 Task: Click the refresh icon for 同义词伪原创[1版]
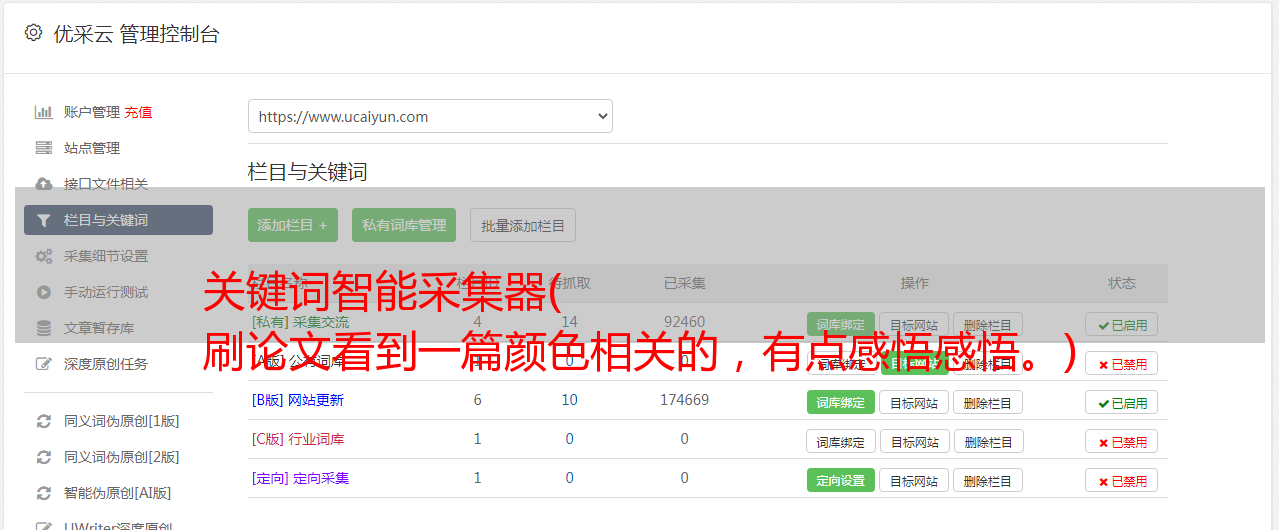[x=43, y=421]
